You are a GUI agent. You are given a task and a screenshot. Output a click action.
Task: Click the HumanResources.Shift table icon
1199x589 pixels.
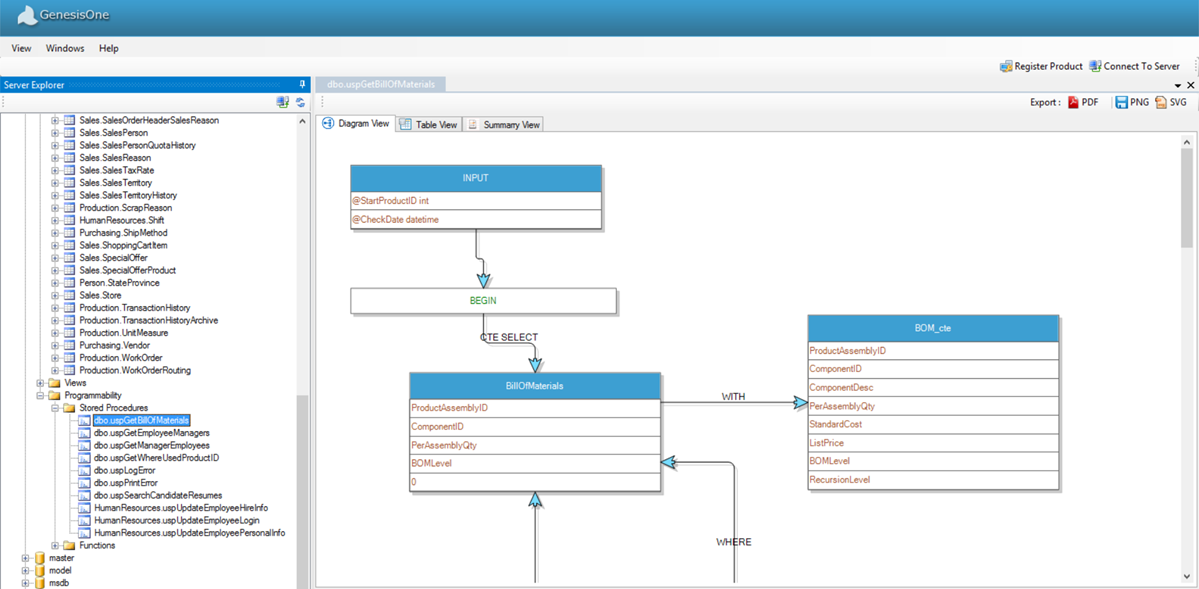69,220
